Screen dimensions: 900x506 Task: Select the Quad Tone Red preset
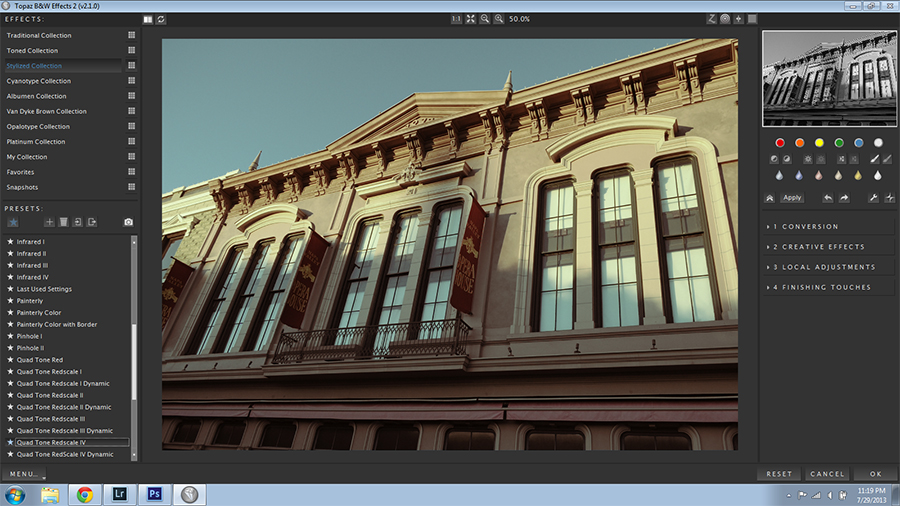point(40,360)
